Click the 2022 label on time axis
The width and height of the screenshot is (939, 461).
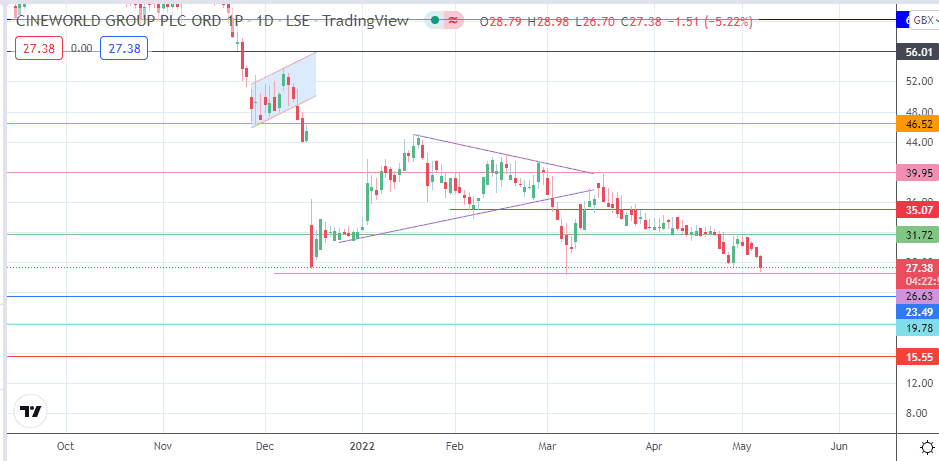362,446
